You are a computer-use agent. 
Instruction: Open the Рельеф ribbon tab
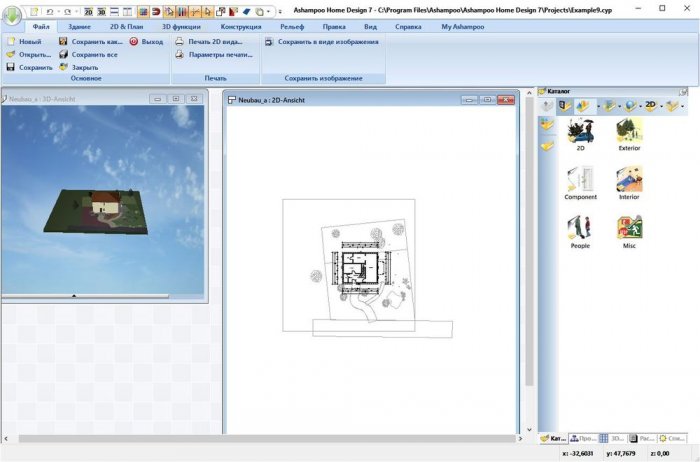(292, 27)
